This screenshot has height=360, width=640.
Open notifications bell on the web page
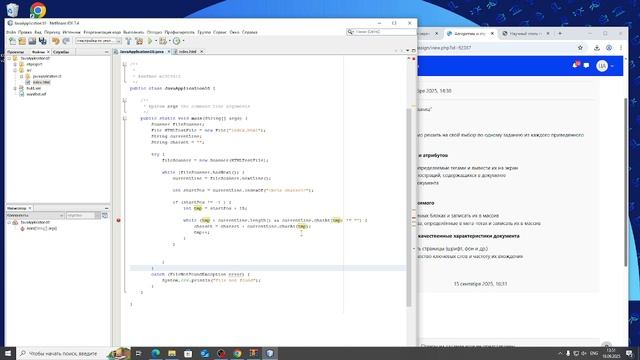576,65
